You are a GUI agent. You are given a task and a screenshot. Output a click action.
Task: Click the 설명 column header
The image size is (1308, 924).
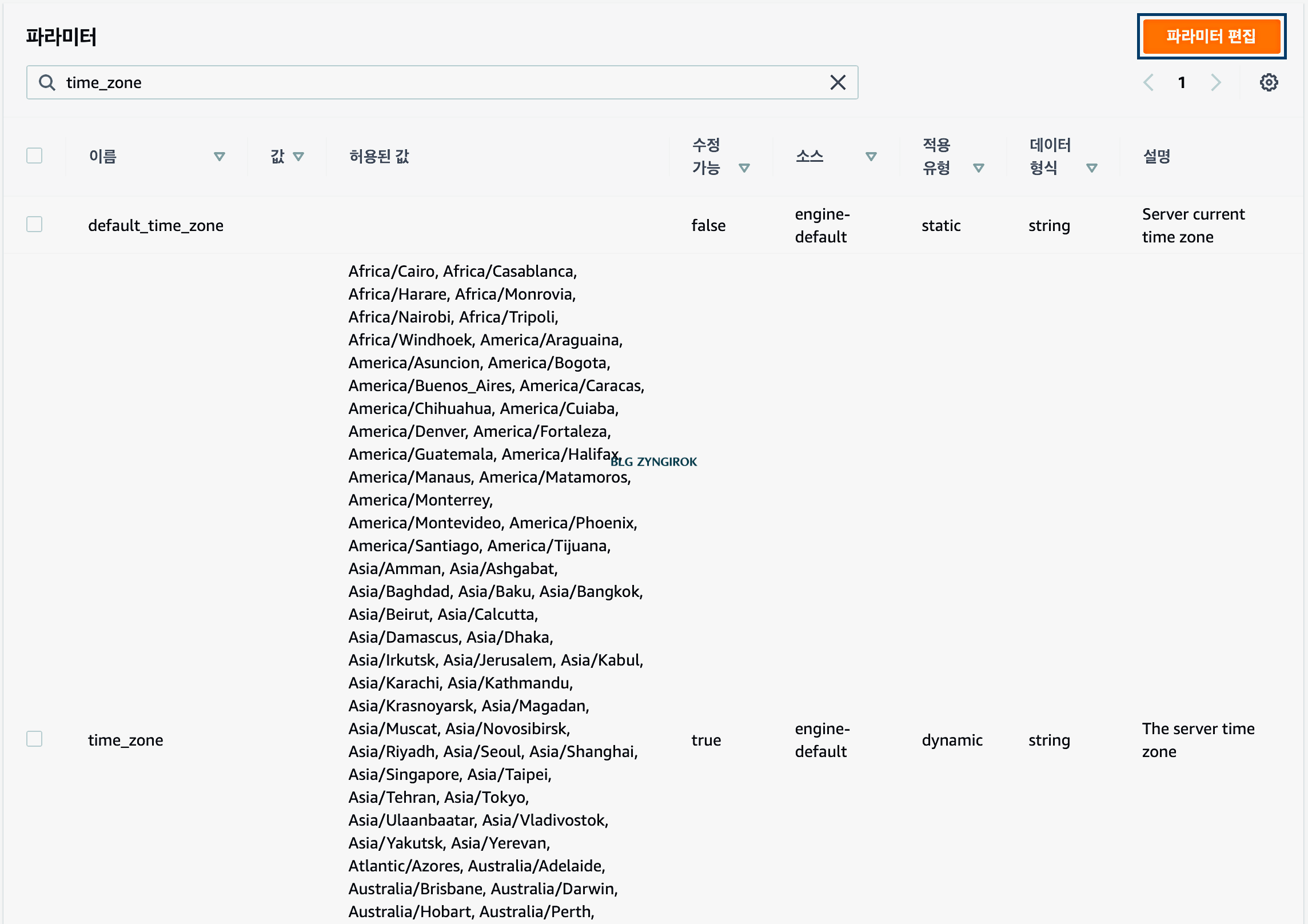1157,157
